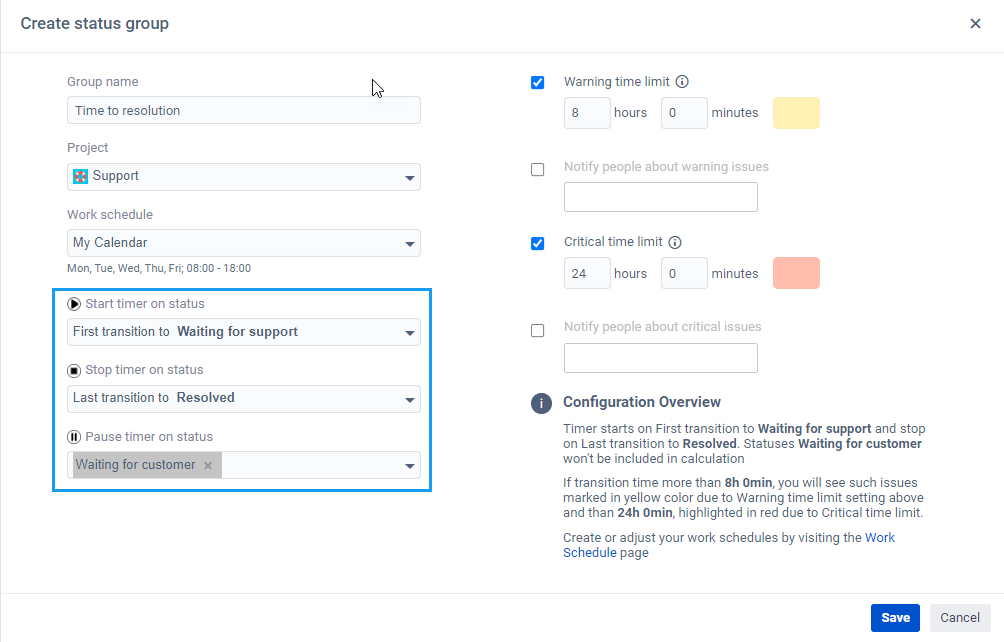This screenshot has height=642, width=1004.
Task: Uncheck the Critical time limit checkbox
Action: [x=538, y=244]
